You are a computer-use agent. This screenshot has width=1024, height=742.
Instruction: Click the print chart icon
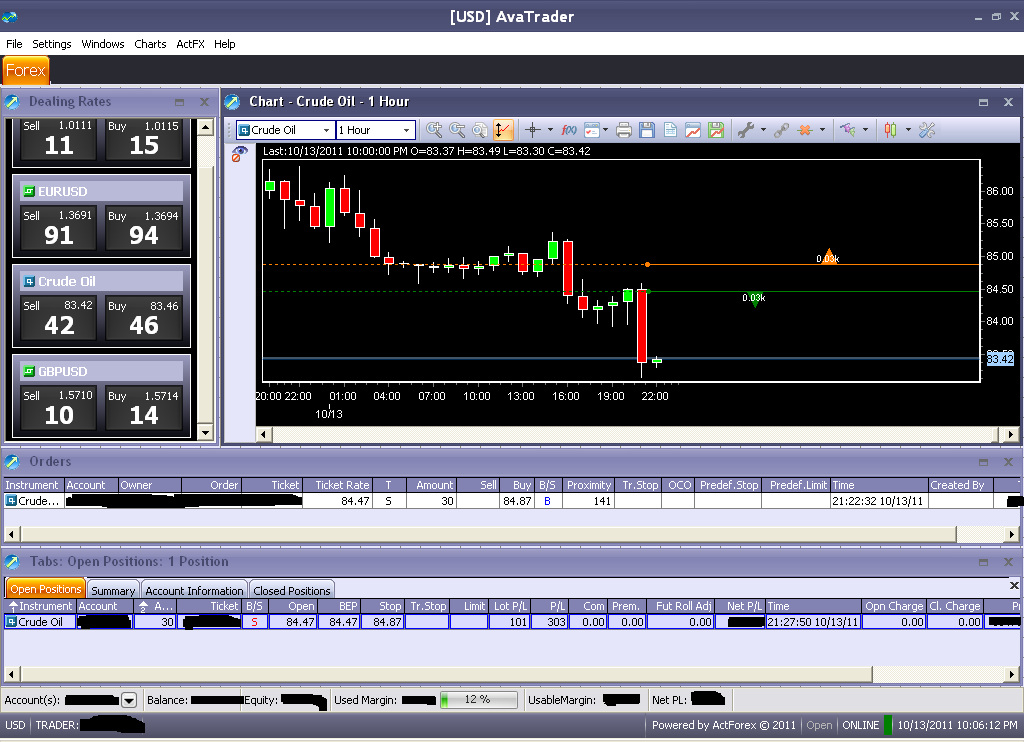(624, 130)
